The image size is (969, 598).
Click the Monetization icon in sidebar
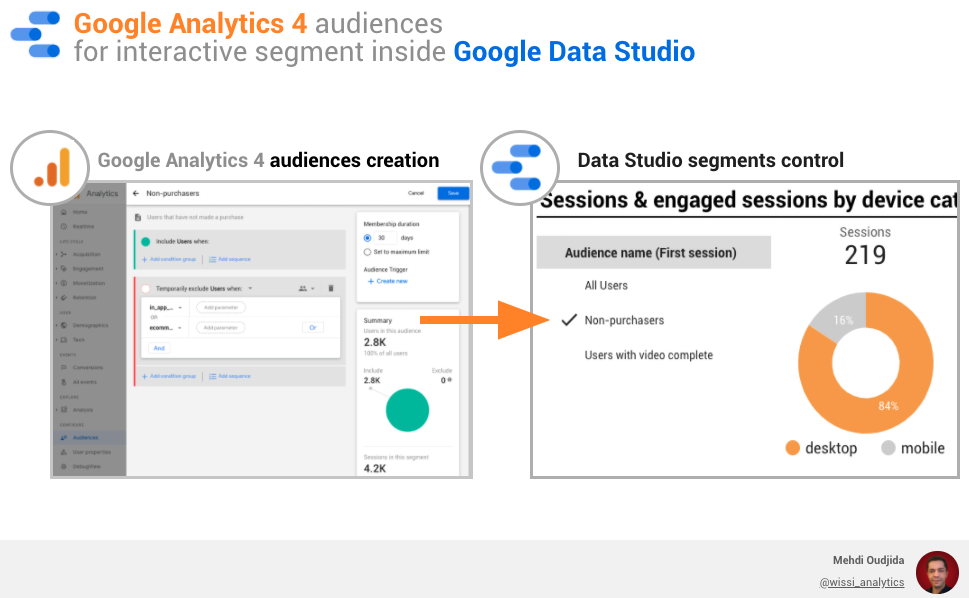tap(64, 283)
